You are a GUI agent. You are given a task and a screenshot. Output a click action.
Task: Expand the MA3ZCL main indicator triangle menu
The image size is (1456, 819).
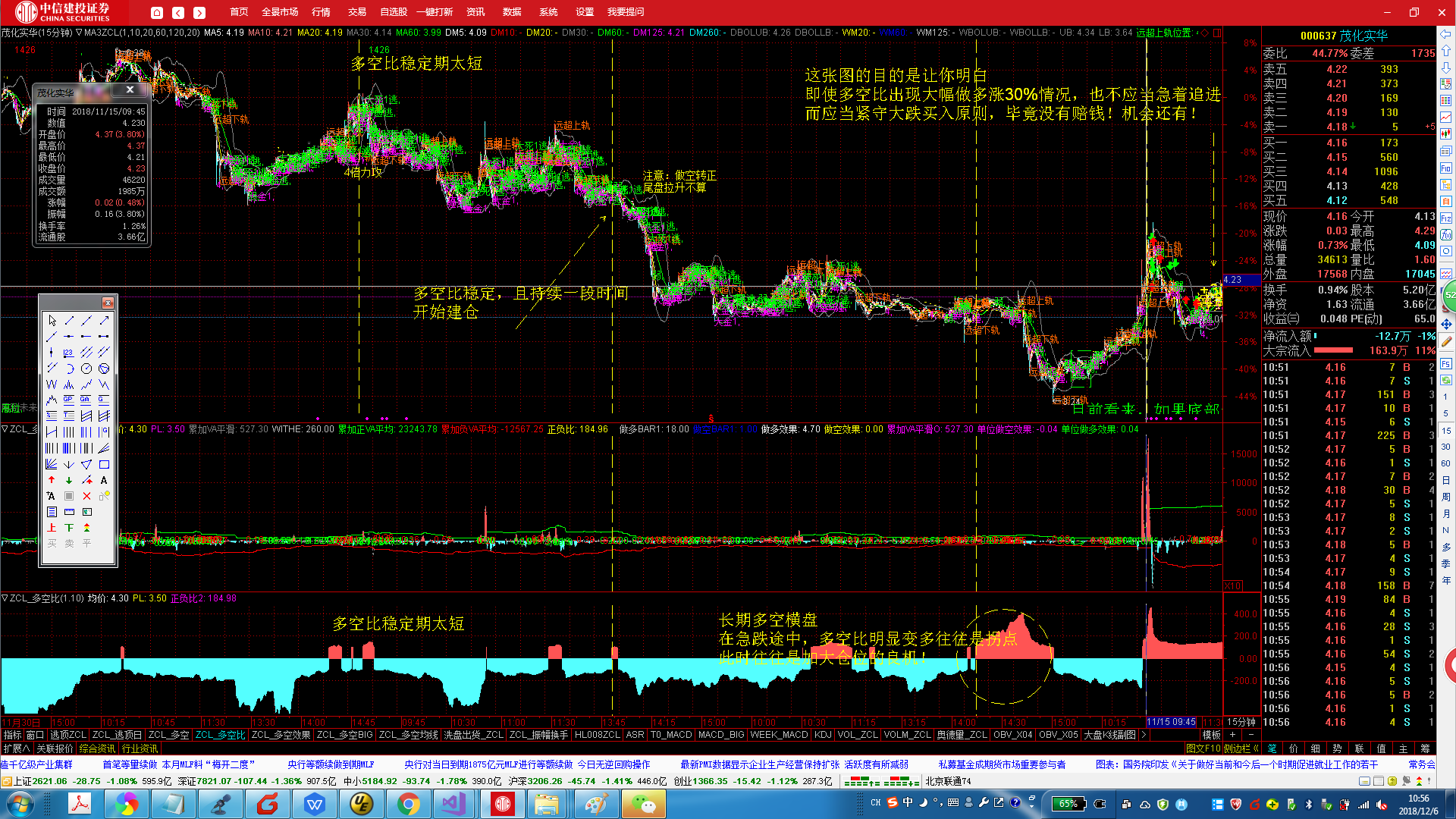tap(79, 33)
